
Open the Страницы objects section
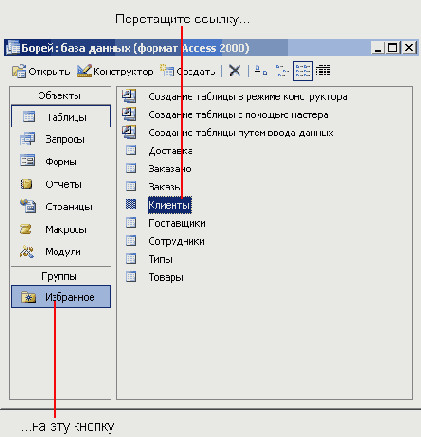pyautogui.click(x=61, y=207)
